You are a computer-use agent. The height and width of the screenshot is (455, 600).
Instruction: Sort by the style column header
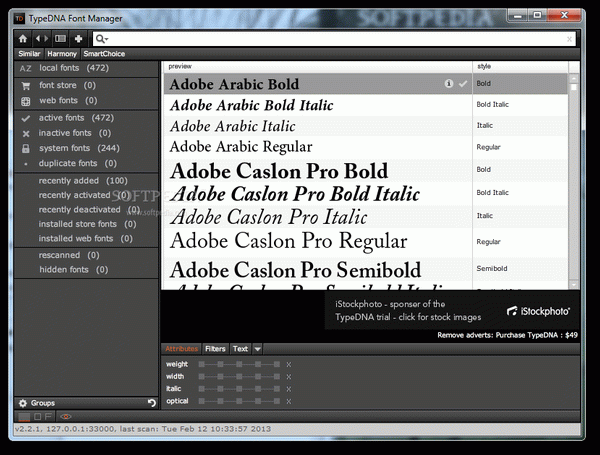click(520, 67)
